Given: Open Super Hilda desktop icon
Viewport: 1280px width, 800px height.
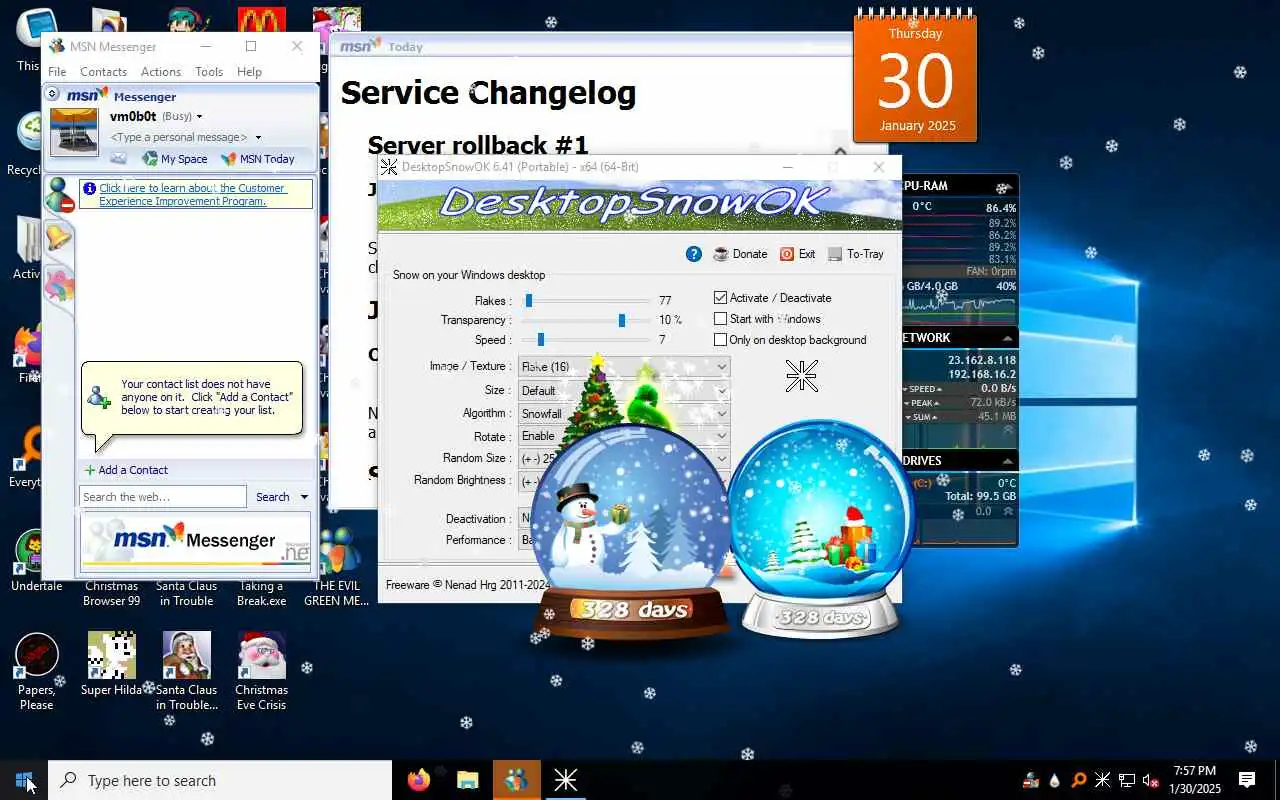Looking at the screenshot, I should coord(111,663).
